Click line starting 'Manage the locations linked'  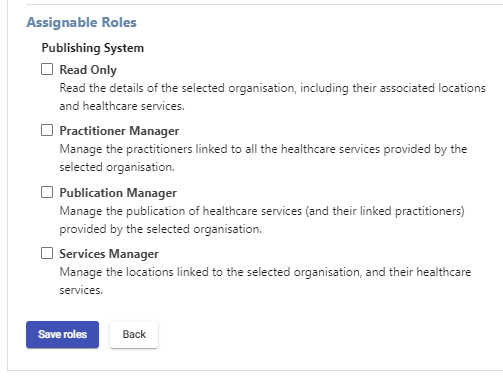(x=265, y=272)
